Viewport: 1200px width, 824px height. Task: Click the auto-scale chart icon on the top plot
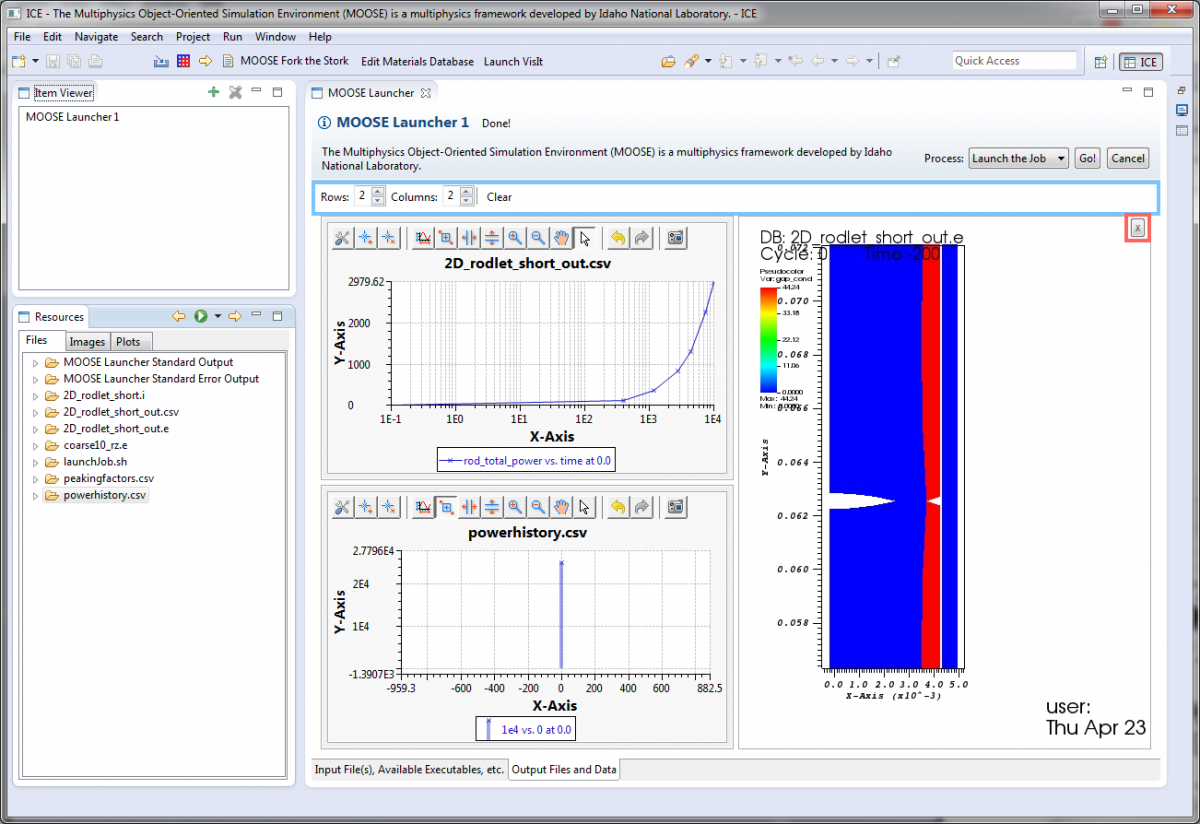pyautogui.click(x=422, y=238)
